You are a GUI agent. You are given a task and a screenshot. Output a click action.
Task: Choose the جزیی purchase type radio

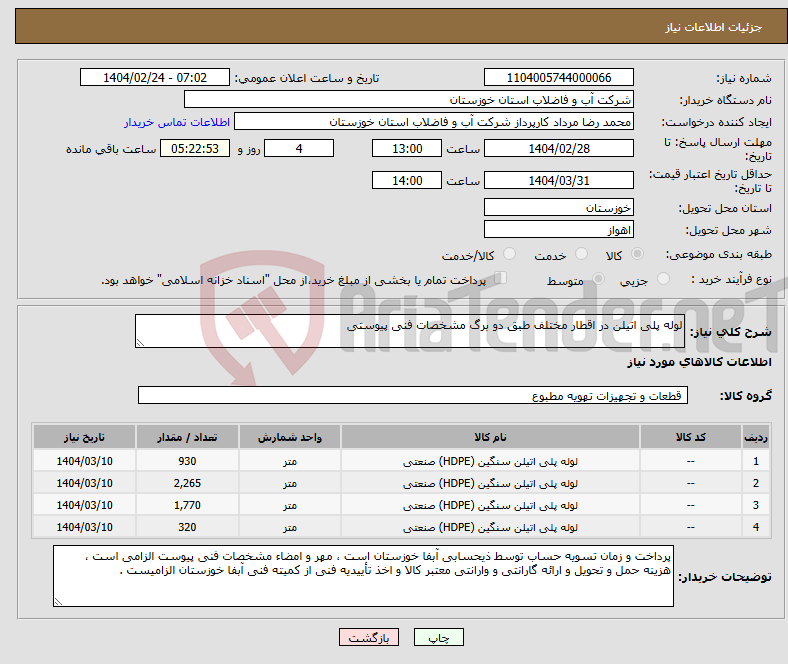click(665, 281)
